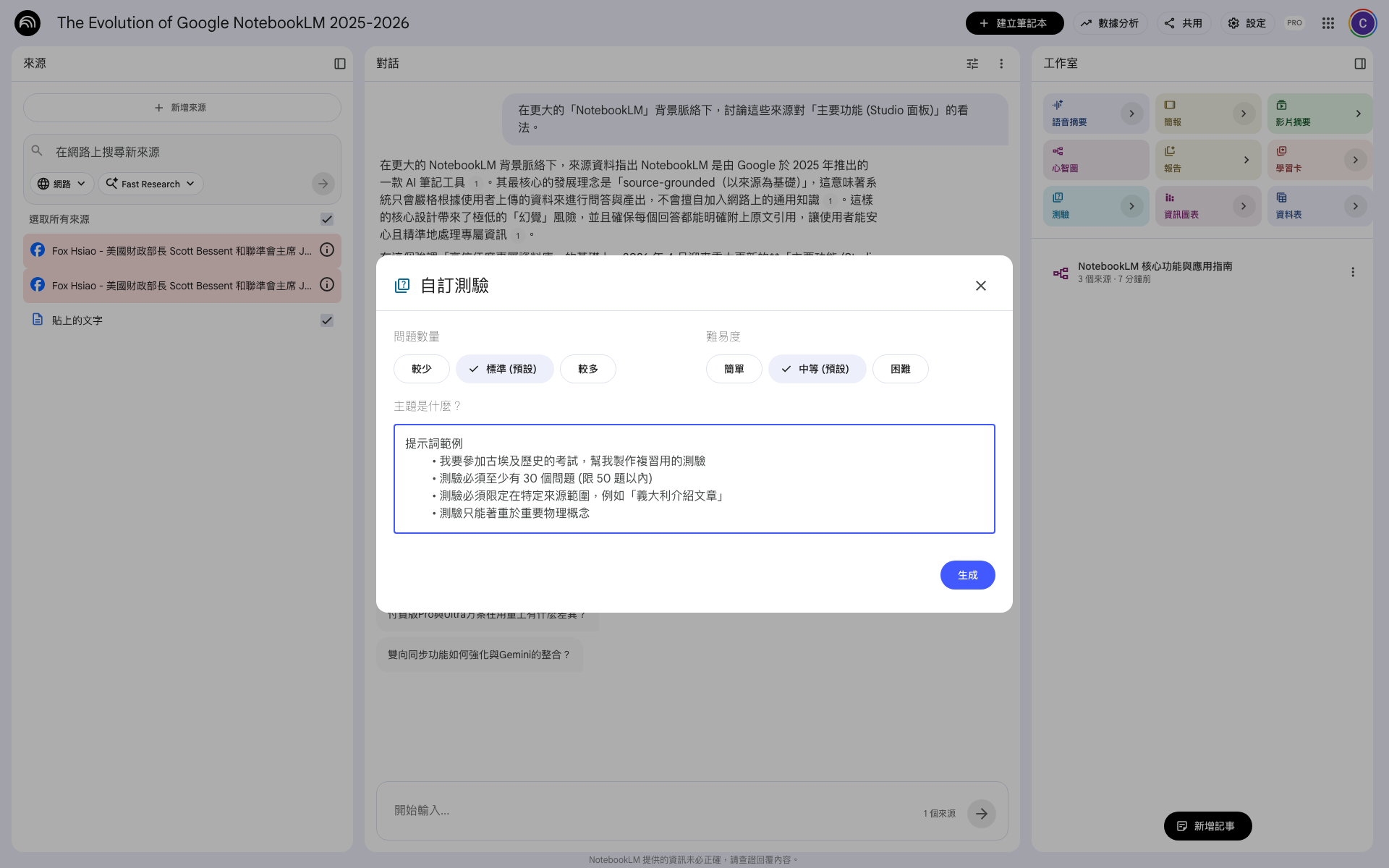Image resolution: width=1389 pixels, height=868 pixels.
Task: Focus the 主題是什麼 prompt text area
Action: [694, 479]
